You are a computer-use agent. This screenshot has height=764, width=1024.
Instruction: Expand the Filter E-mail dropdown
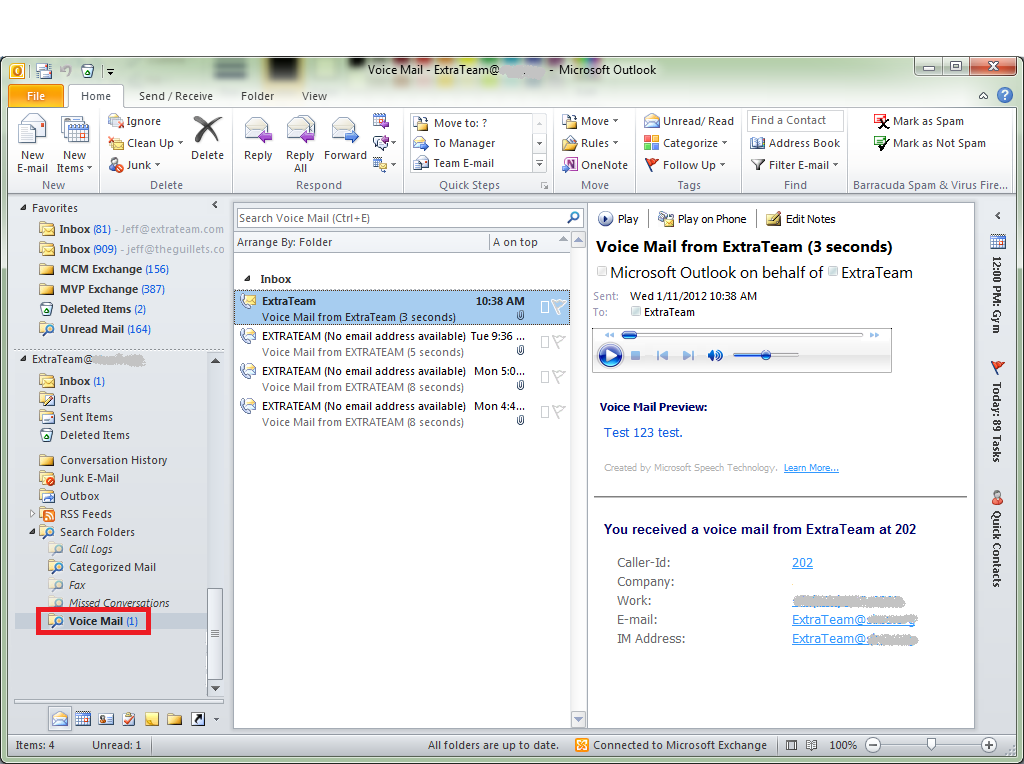[x=795, y=165]
